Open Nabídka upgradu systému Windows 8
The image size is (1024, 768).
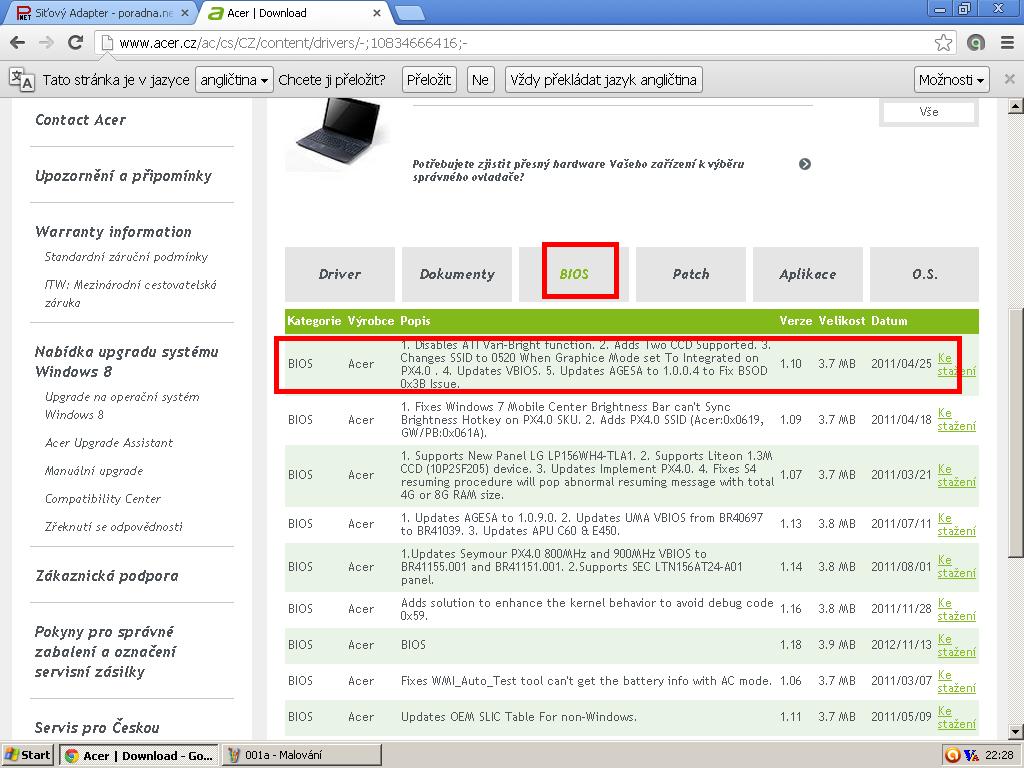[126, 361]
